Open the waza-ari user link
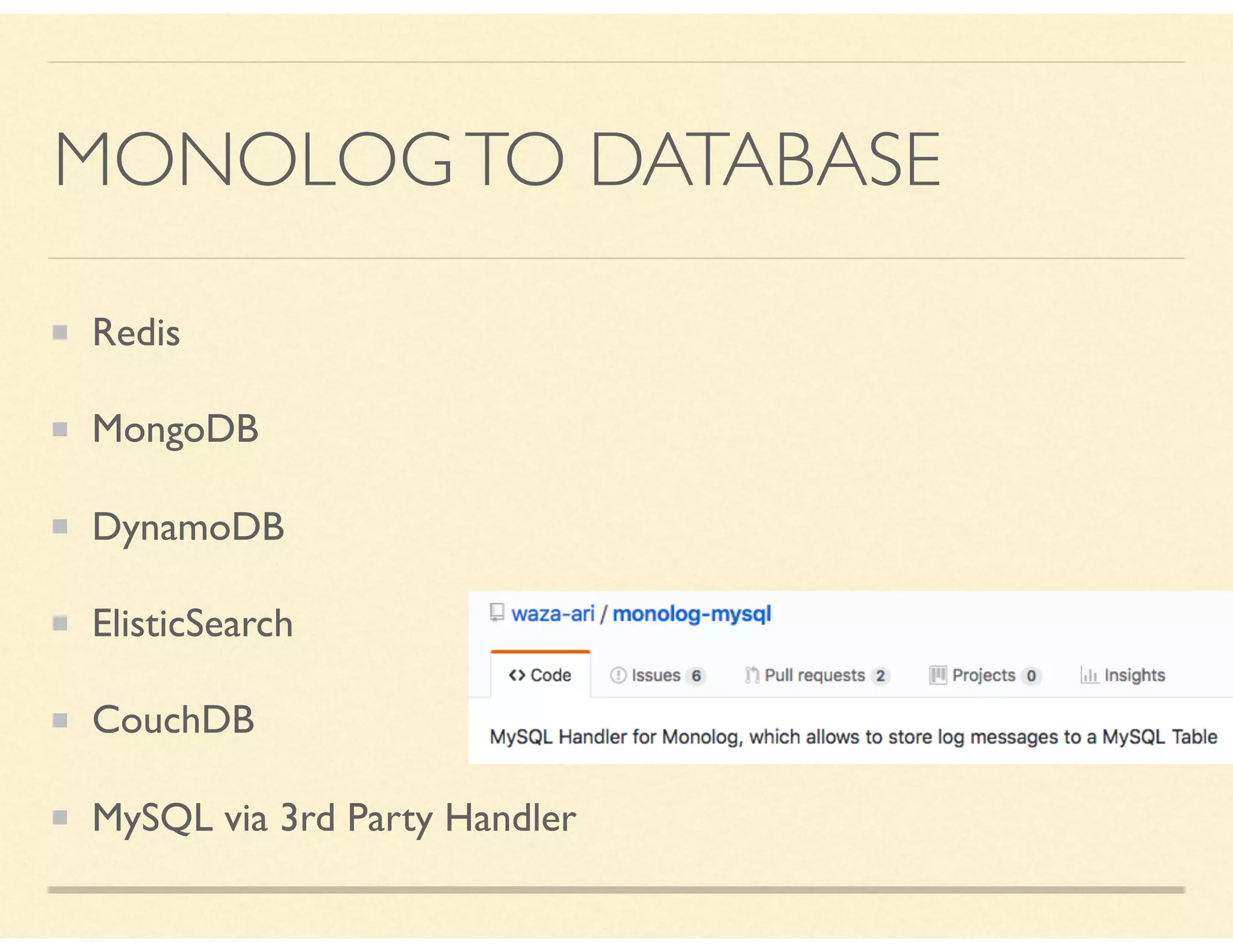 click(553, 614)
